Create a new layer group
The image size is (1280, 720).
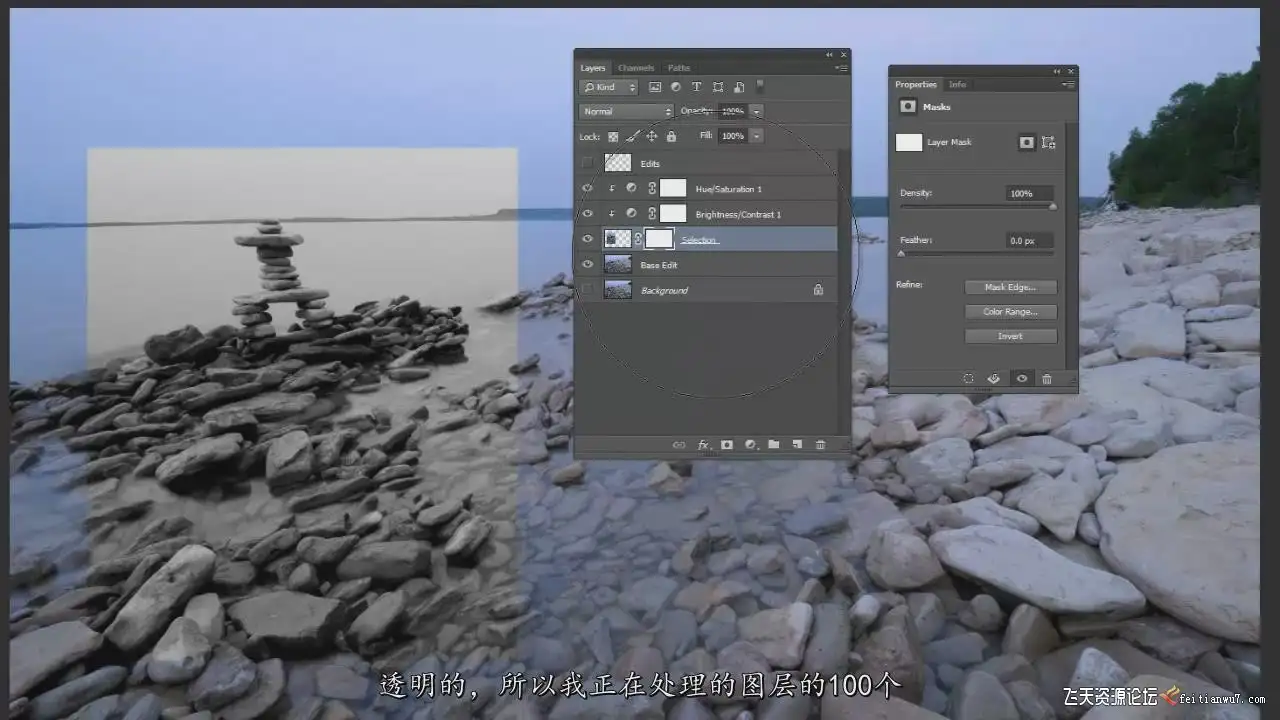pyautogui.click(x=774, y=445)
